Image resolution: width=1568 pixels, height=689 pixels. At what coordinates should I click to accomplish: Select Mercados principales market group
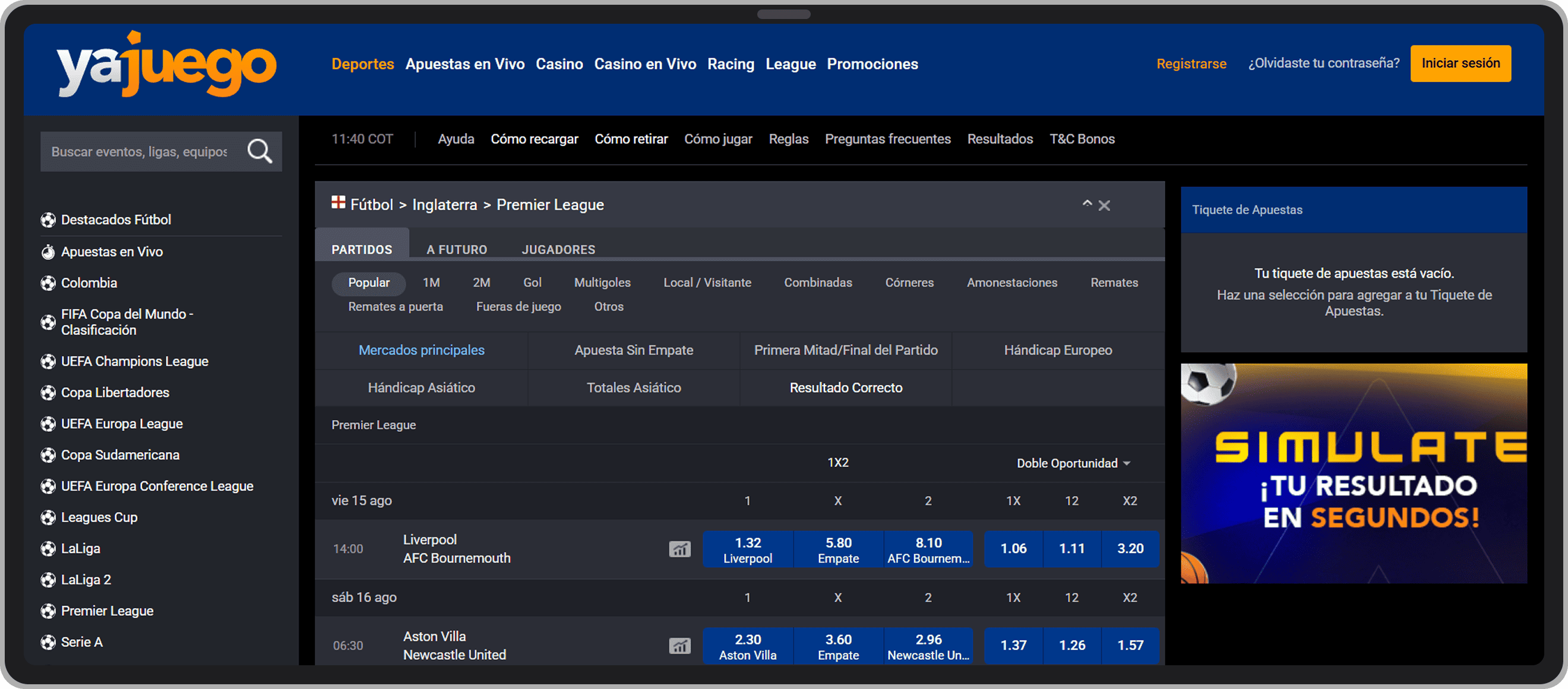pyautogui.click(x=421, y=350)
